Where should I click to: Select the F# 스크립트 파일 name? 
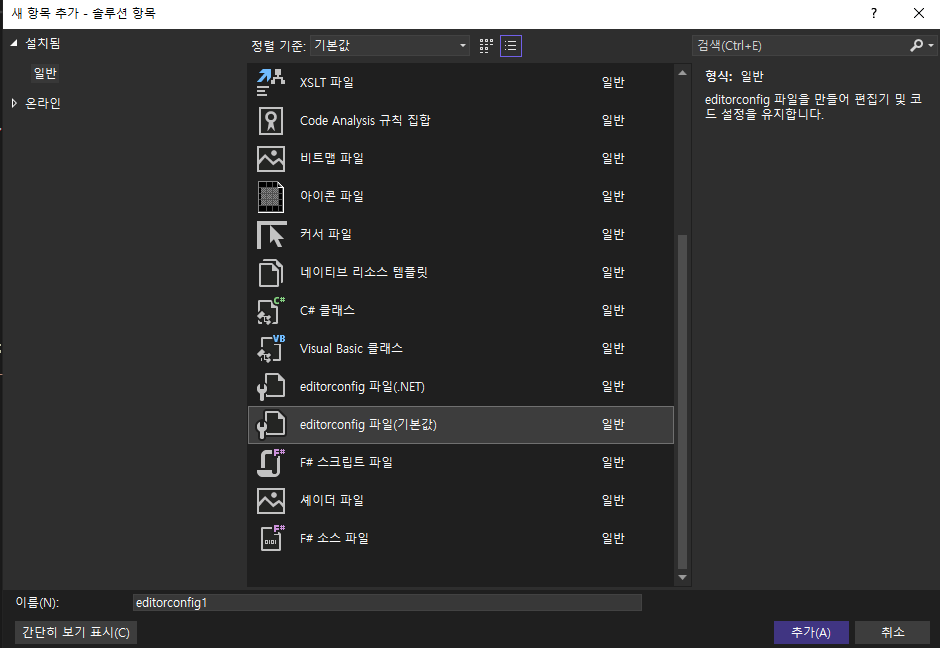[x=346, y=462]
